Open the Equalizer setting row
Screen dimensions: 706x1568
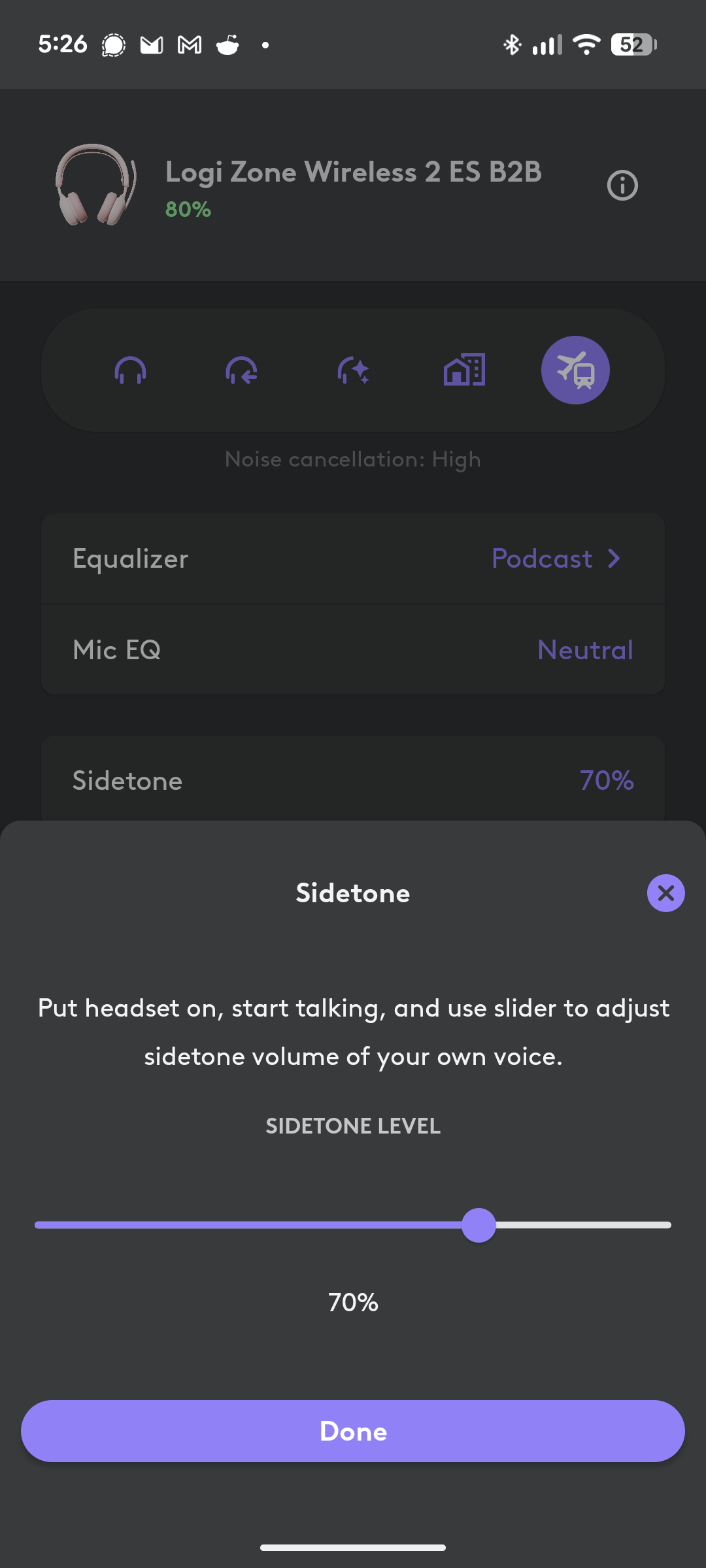click(353, 559)
